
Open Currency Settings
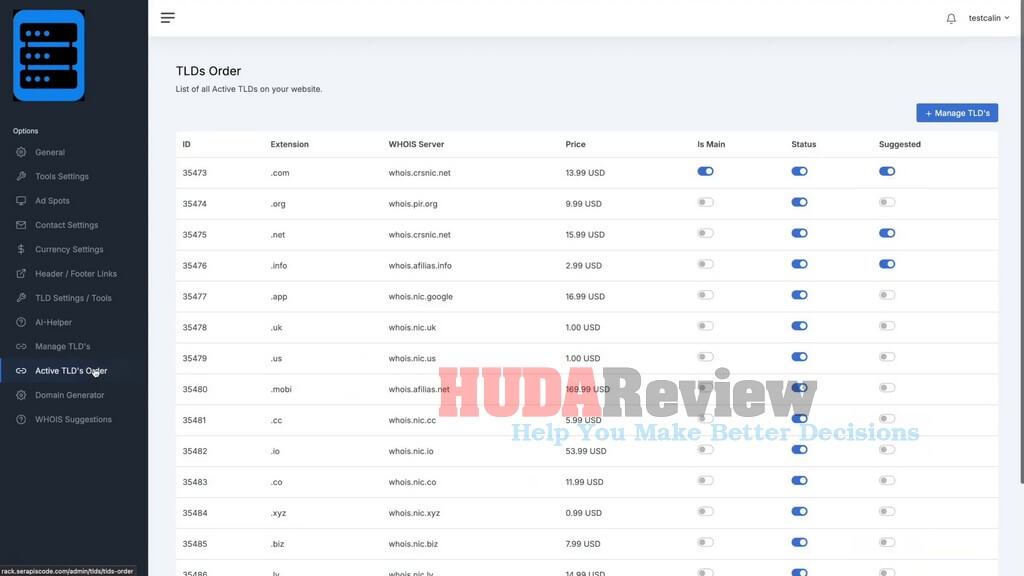point(69,249)
